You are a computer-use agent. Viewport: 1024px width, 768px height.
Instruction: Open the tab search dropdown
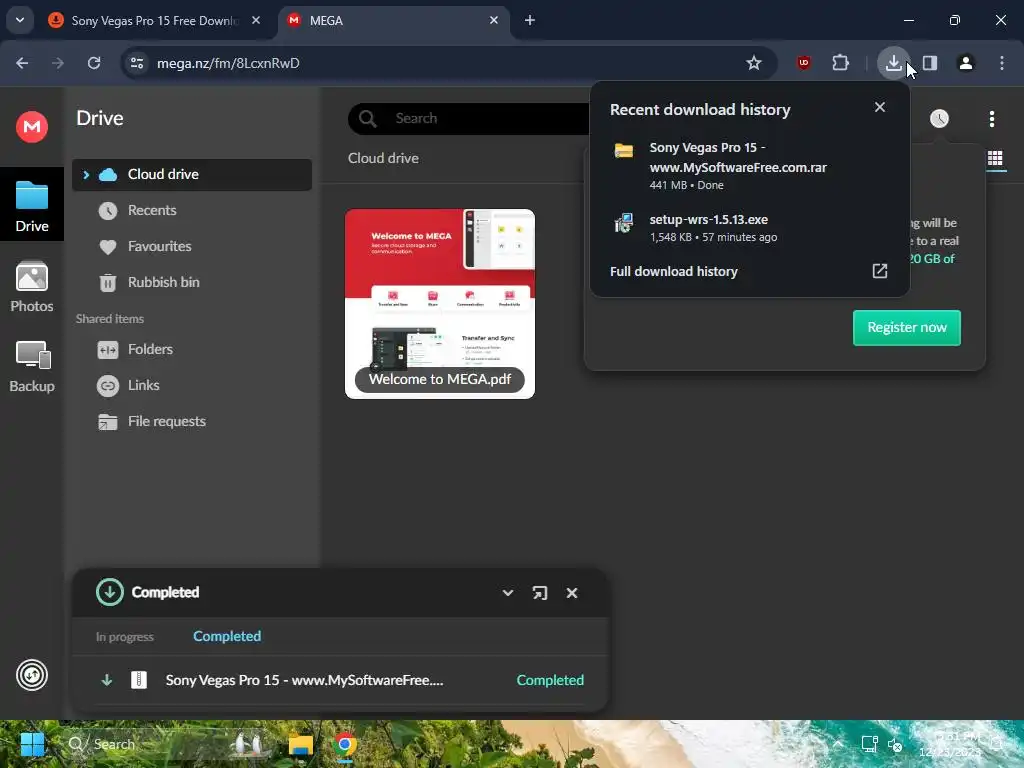(20, 20)
